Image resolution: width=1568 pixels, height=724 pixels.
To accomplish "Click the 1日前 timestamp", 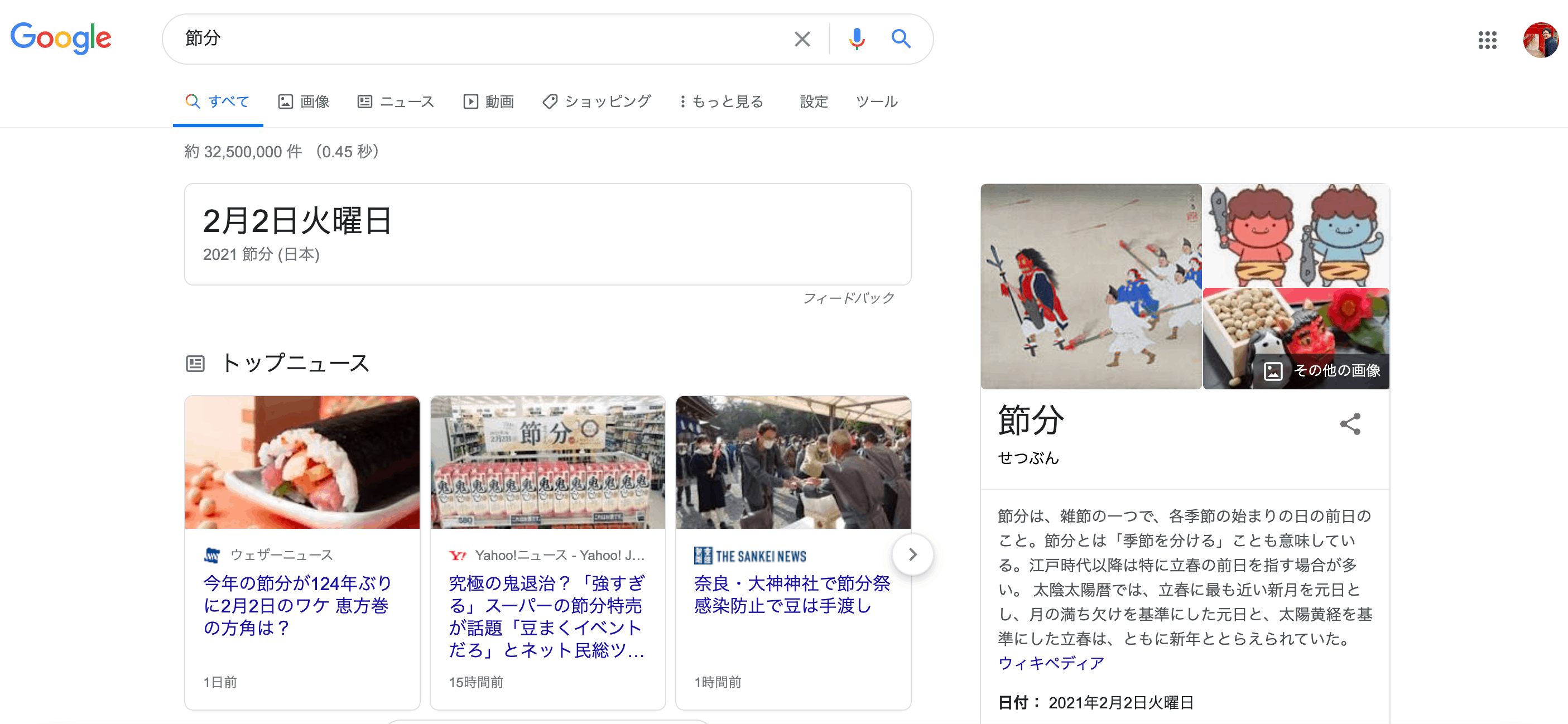I will click(x=220, y=683).
